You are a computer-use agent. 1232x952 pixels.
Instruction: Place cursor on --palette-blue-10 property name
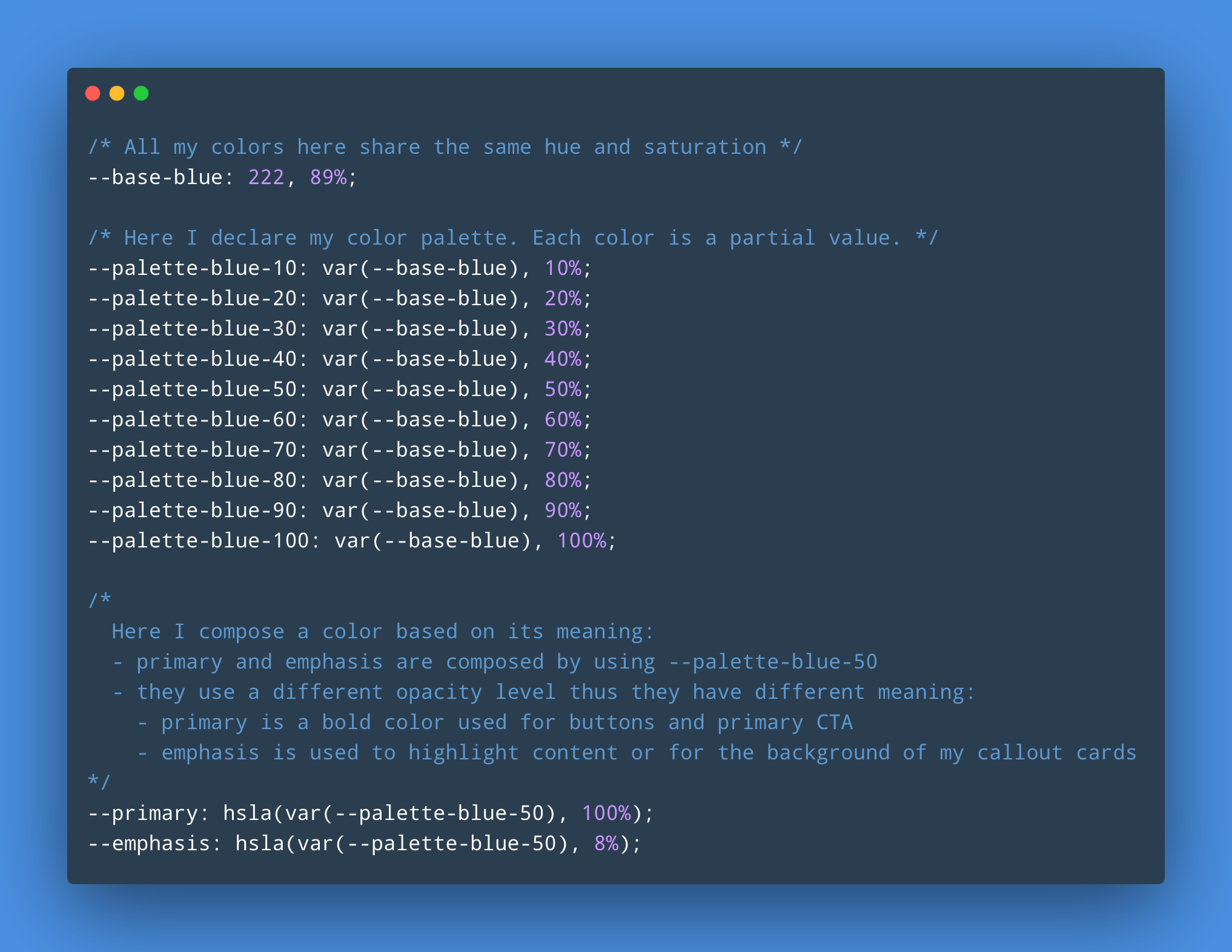click(x=192, y=268)
